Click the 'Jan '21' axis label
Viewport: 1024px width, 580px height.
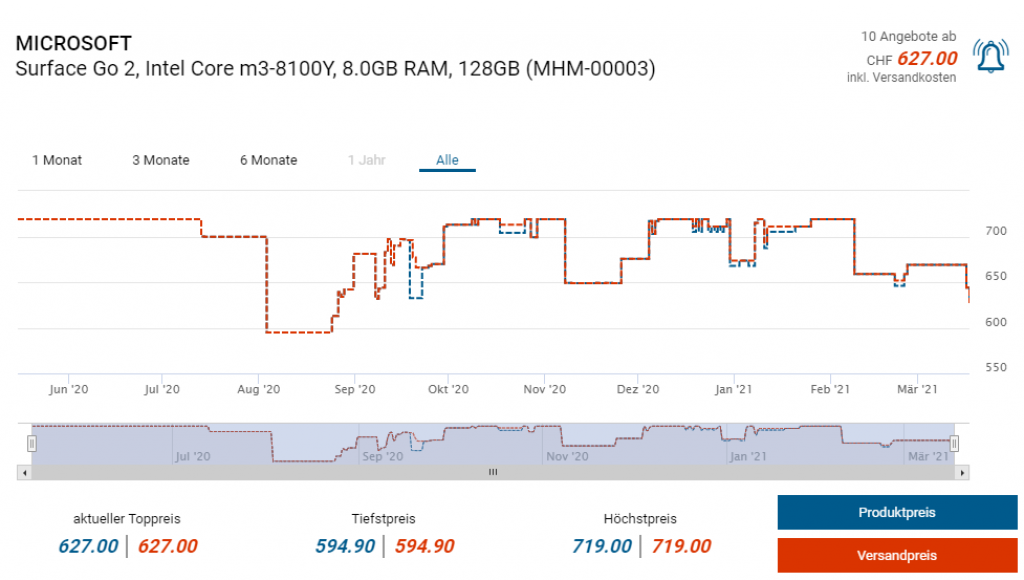[733, 389]
